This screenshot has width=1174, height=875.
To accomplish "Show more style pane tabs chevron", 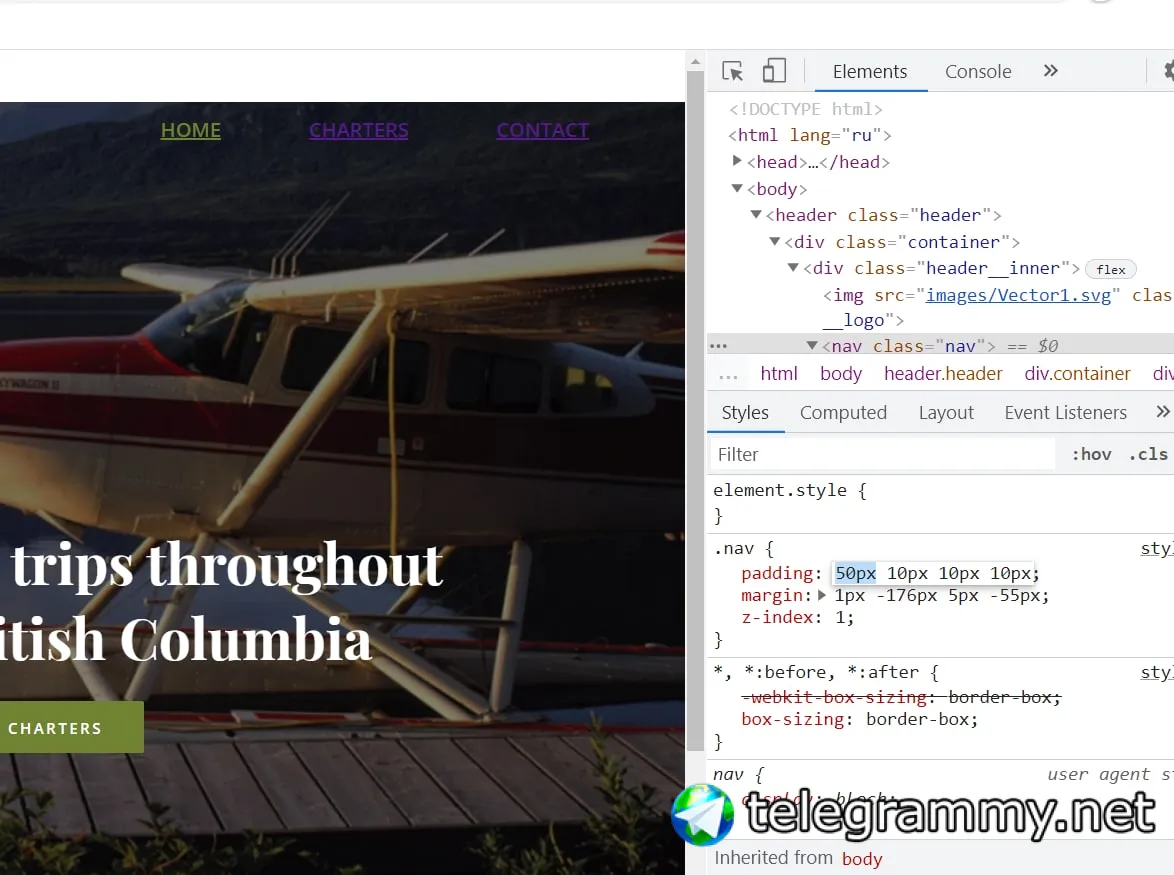I will pyautogui.click(x=1163, y=412).
